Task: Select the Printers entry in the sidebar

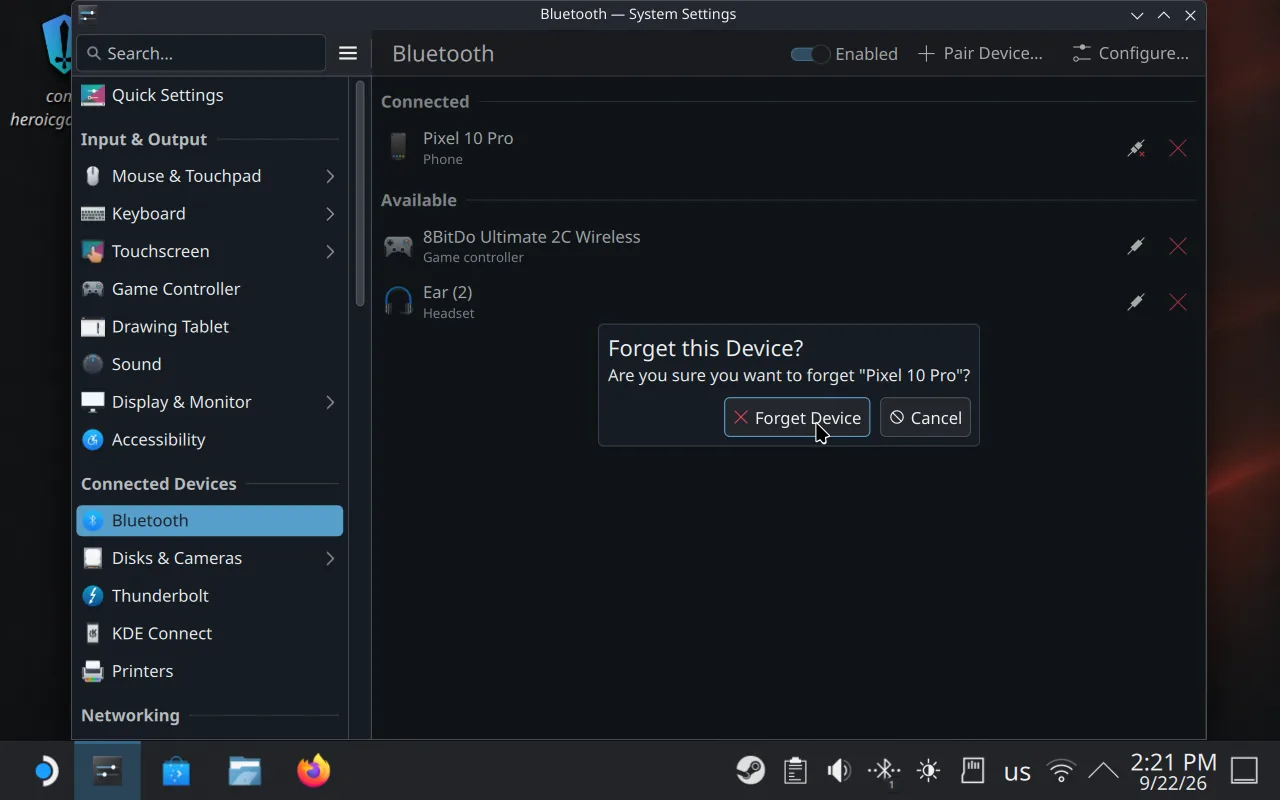Action: tap(210, 671)
